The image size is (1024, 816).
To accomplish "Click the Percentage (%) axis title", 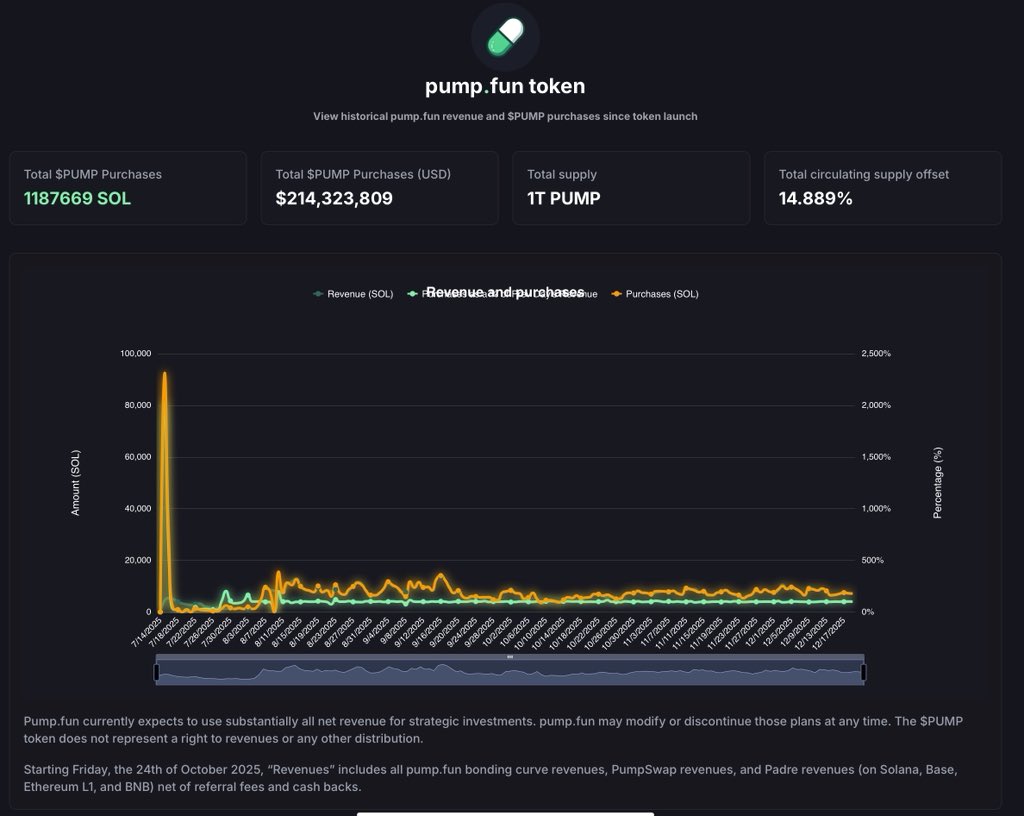I will (x=938, y=482).
